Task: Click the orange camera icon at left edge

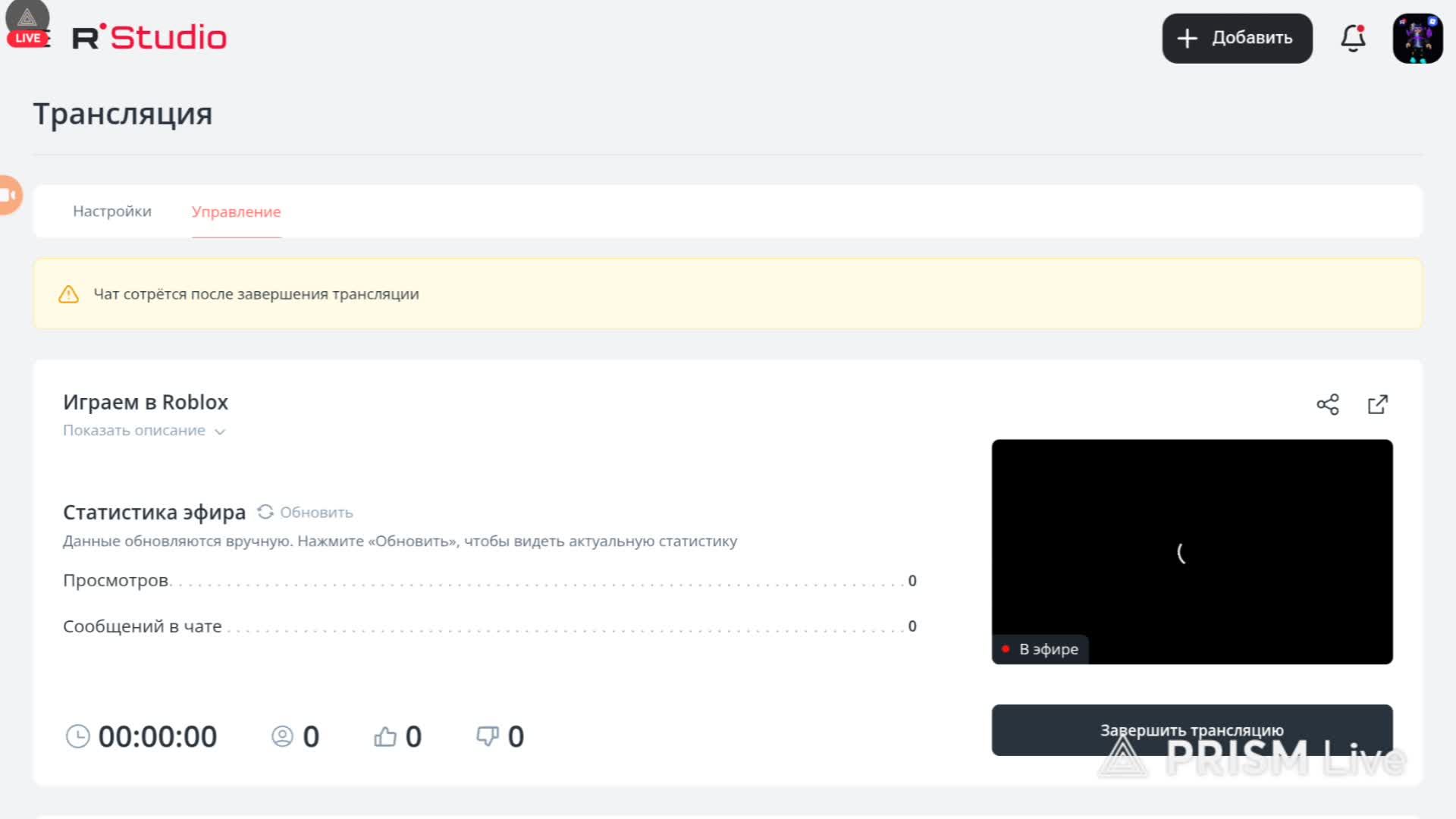Action: point(9,195)
